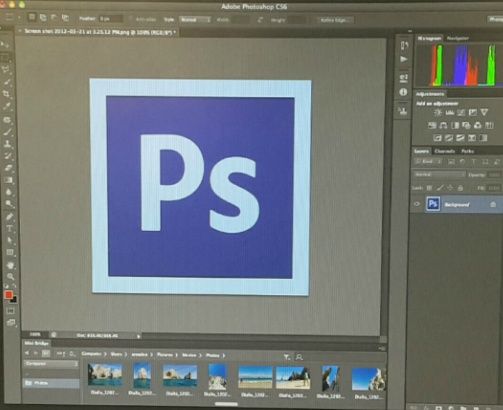Select the Hand tool
This screenshot has height=410, width=503.
point(10,265)
